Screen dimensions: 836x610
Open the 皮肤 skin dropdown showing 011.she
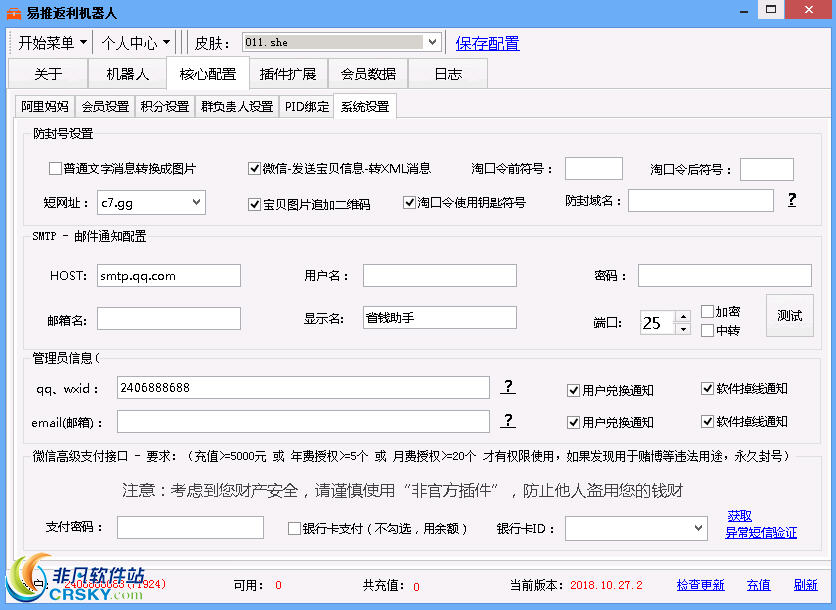432,43
